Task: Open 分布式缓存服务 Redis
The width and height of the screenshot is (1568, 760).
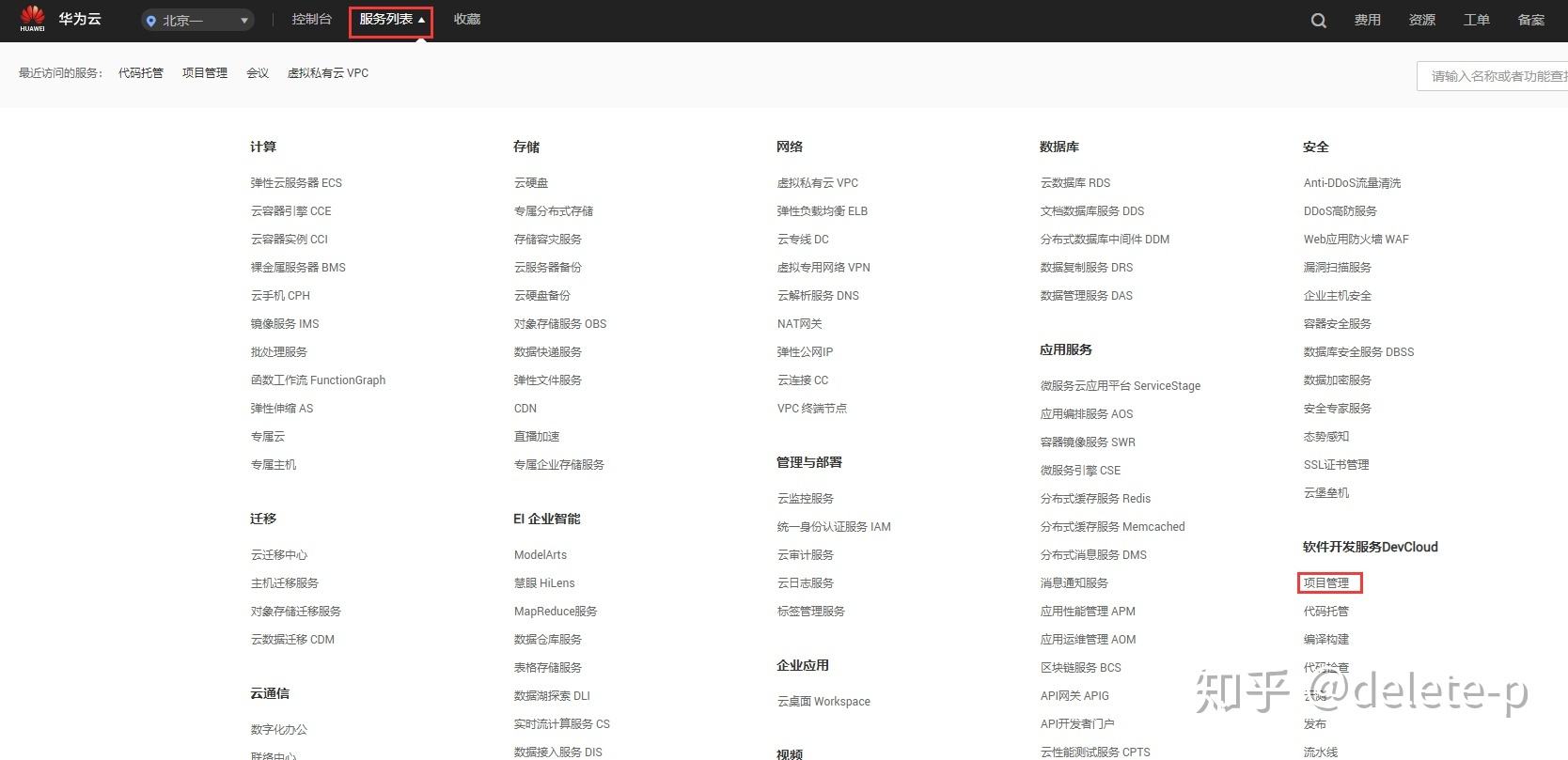Action: point(1095,499)
